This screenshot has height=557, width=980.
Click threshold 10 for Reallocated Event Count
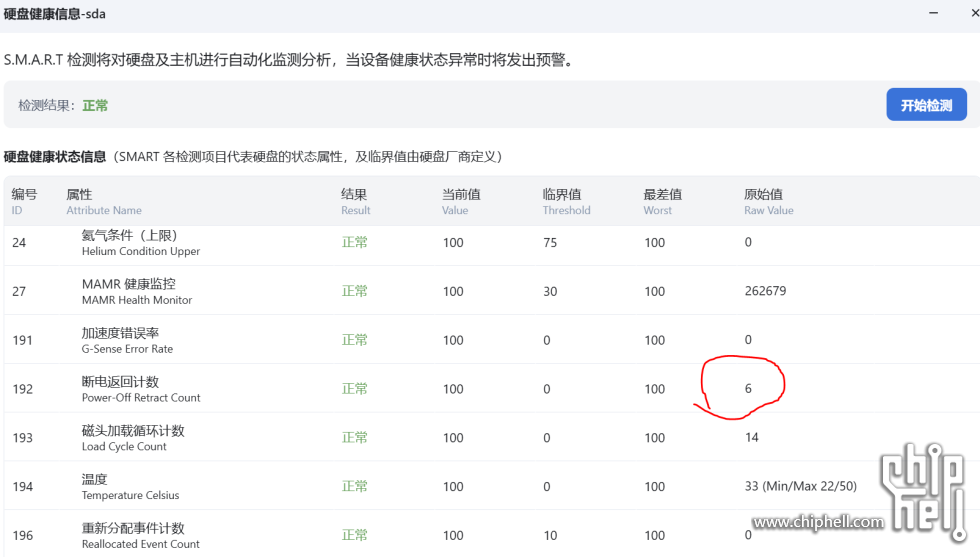(550, 535)
